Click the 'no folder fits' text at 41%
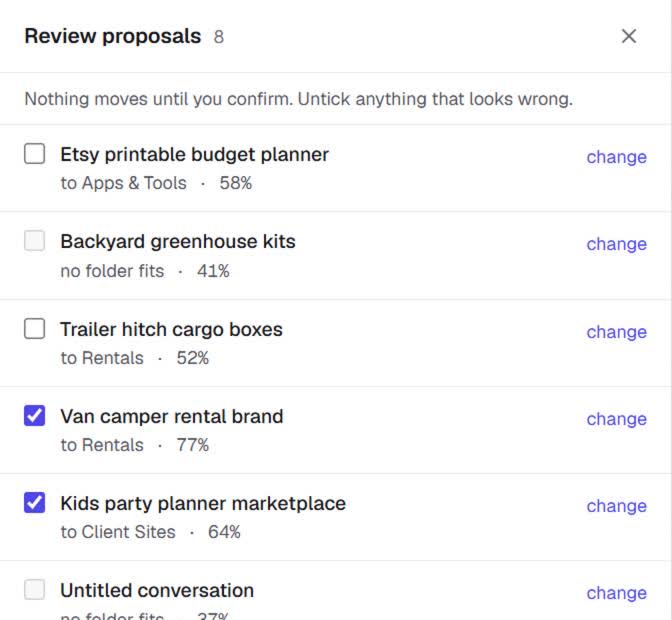 (112, 271)
